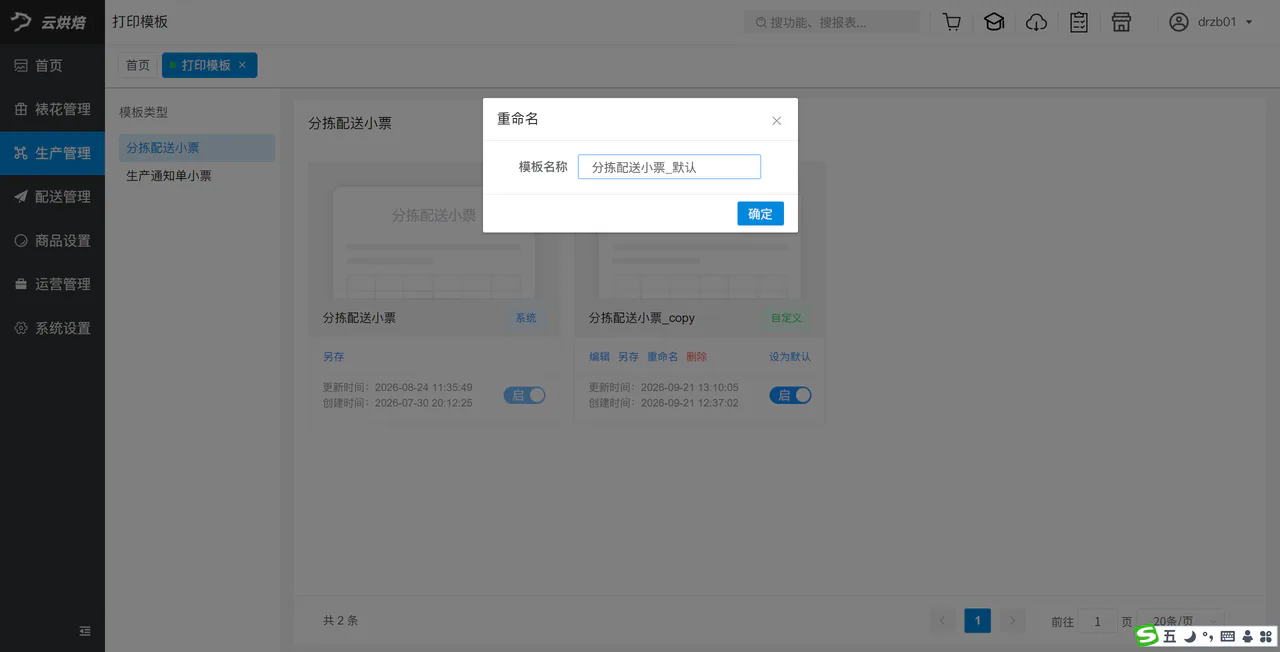Expand 生产管理 in the sidebar
This screenshot has height=652, width=1280.
(52, 153)
